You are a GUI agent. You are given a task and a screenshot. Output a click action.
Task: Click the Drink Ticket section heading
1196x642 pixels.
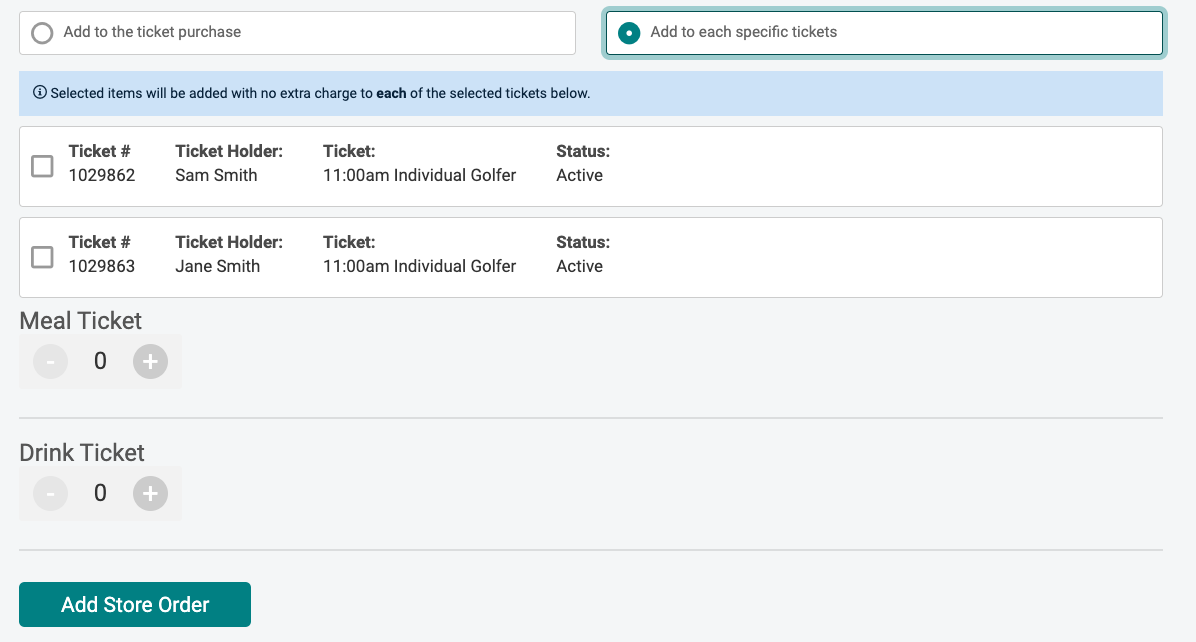coord(82,453)
